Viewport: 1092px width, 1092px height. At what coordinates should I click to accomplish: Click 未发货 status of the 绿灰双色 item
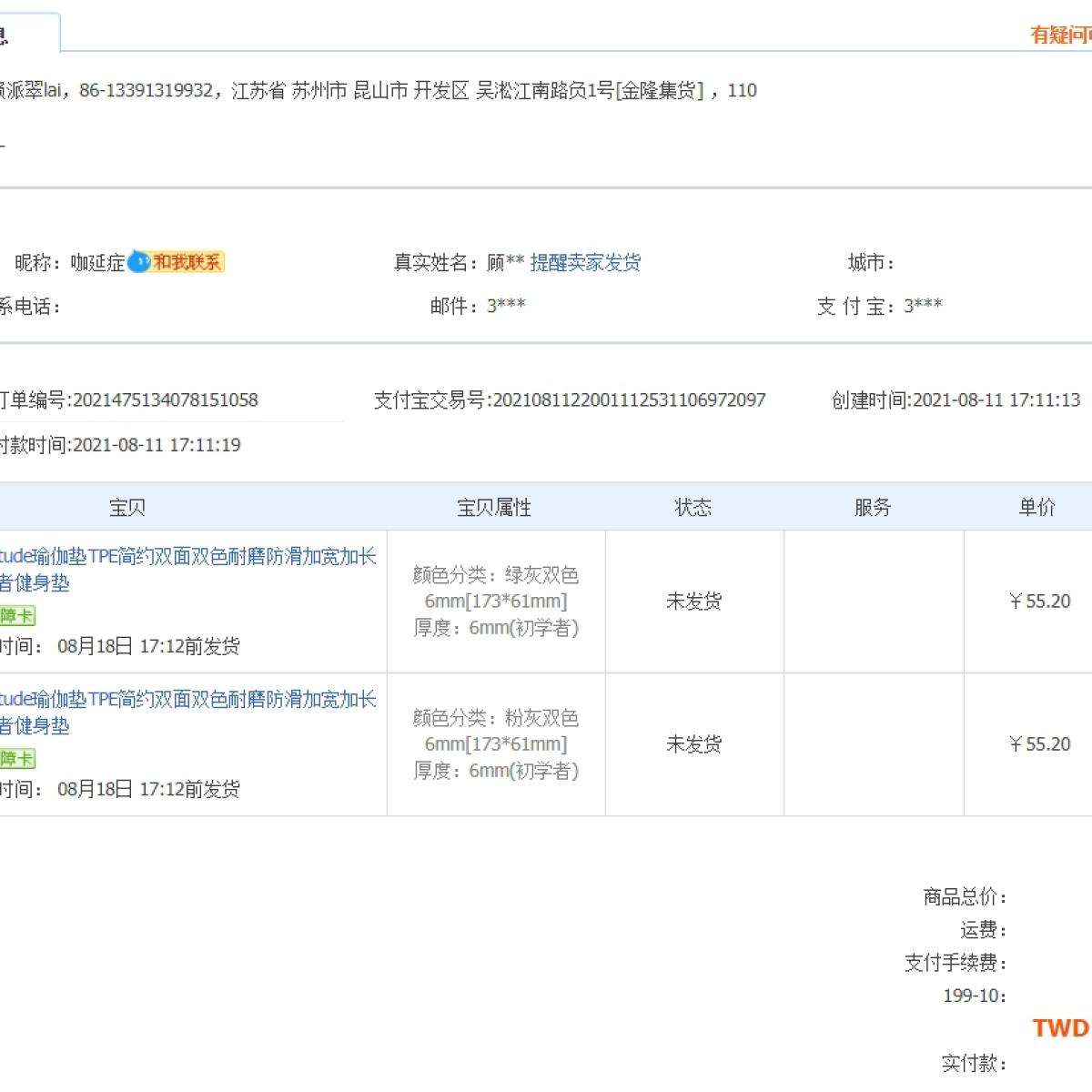point(693,602)
